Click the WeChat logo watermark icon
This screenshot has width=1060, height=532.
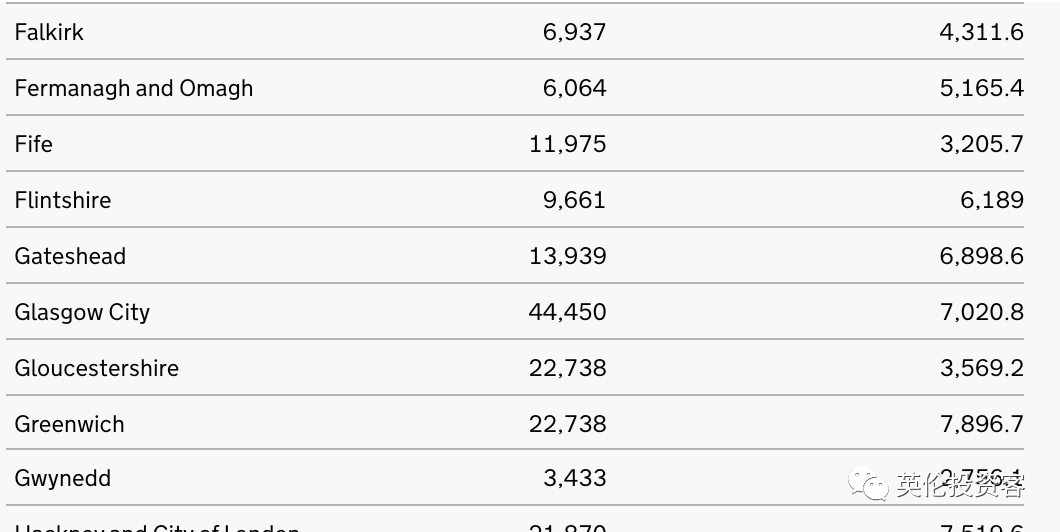point(868,484)
